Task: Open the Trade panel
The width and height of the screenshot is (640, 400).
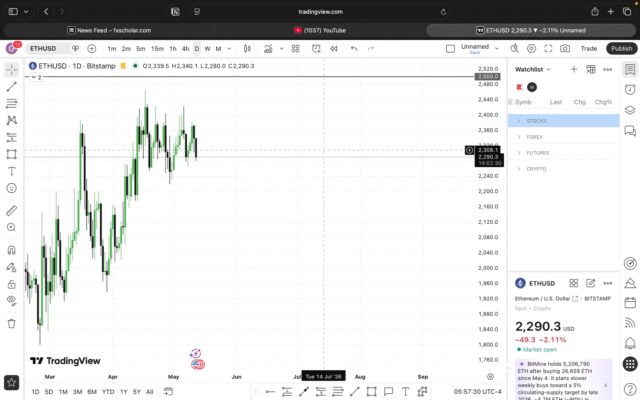Action: (x=589, y=49)
